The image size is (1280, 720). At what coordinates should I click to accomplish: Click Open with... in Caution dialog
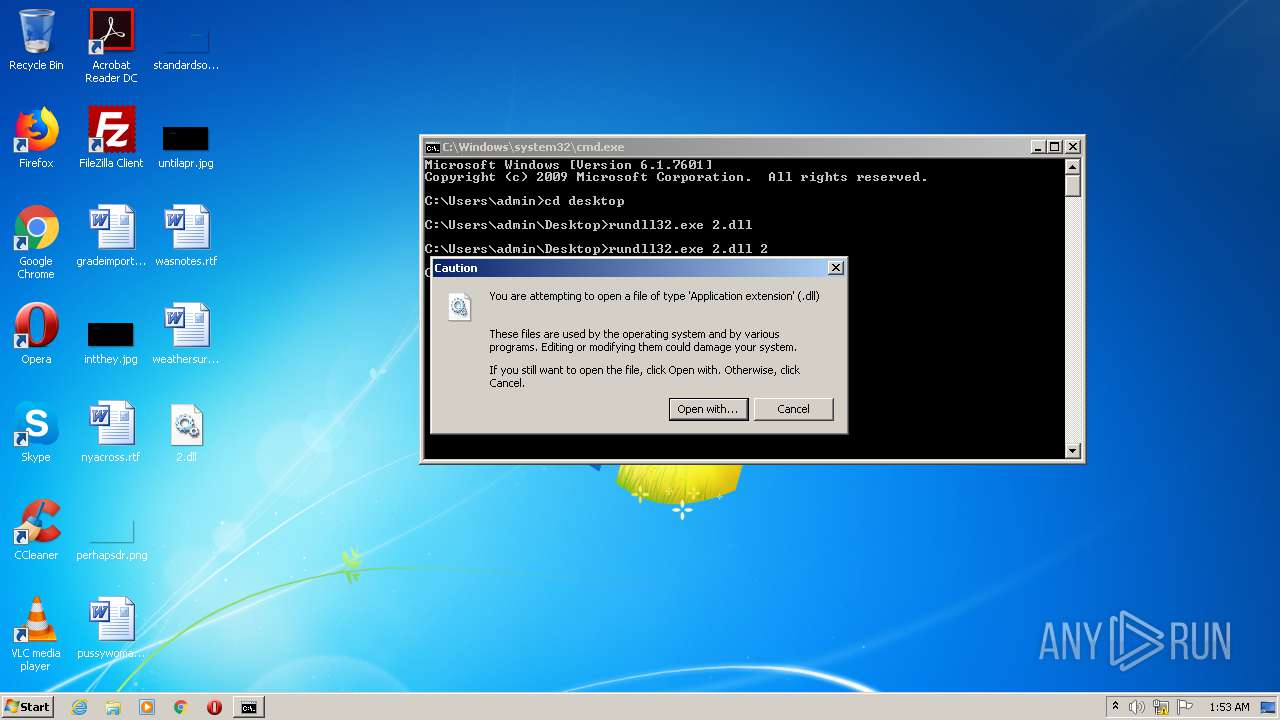pyautogui.click(x=708, y=409)
